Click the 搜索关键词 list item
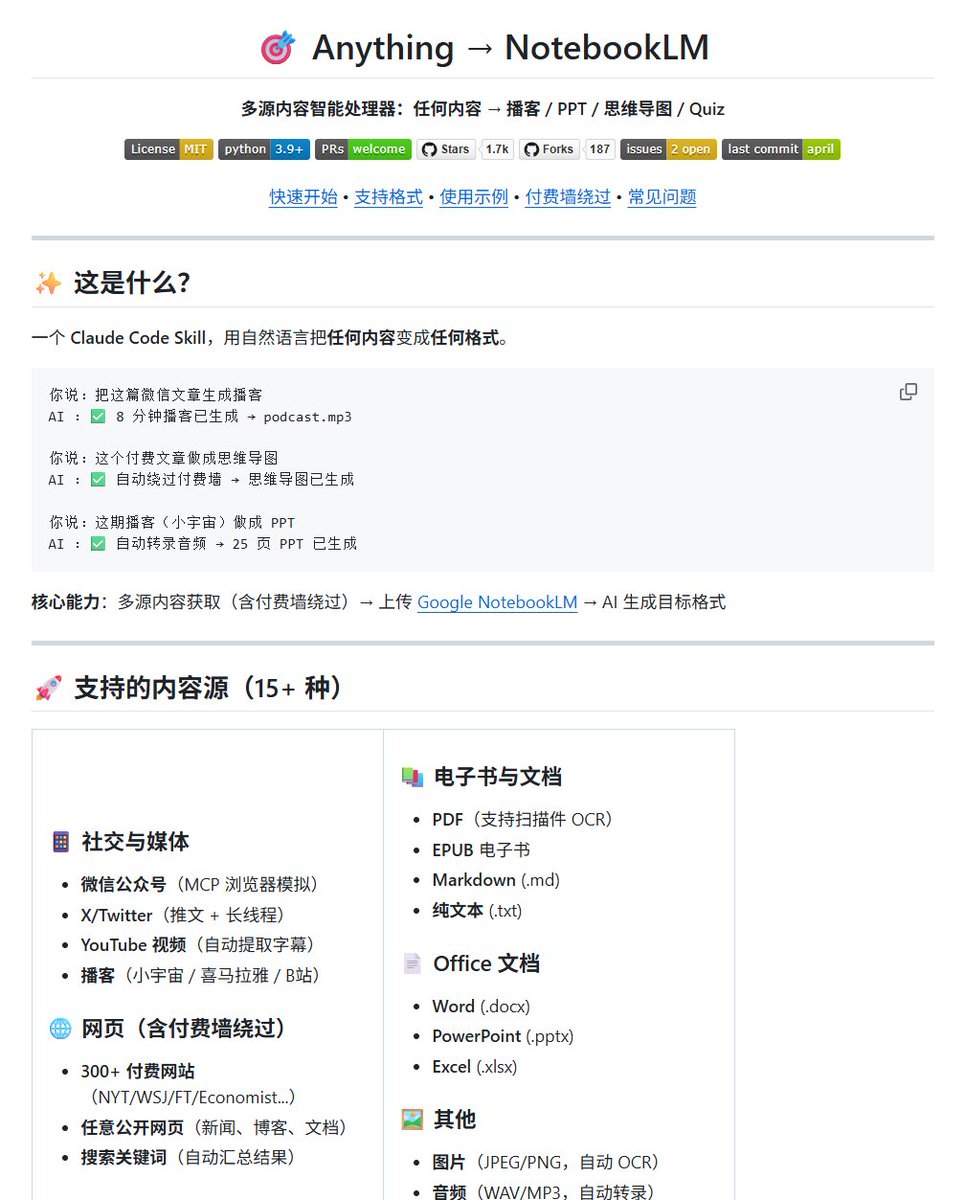 pyautogui.click(x=191, y=1157)
